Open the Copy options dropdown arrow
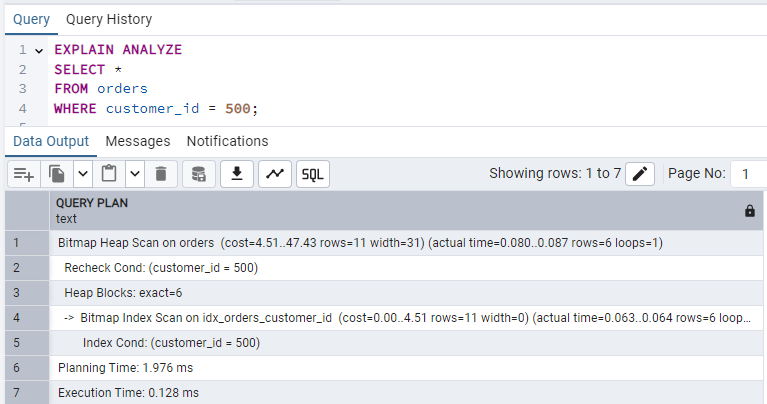The image size is (767, 404). pyautogui.click(x=83, y=174)
